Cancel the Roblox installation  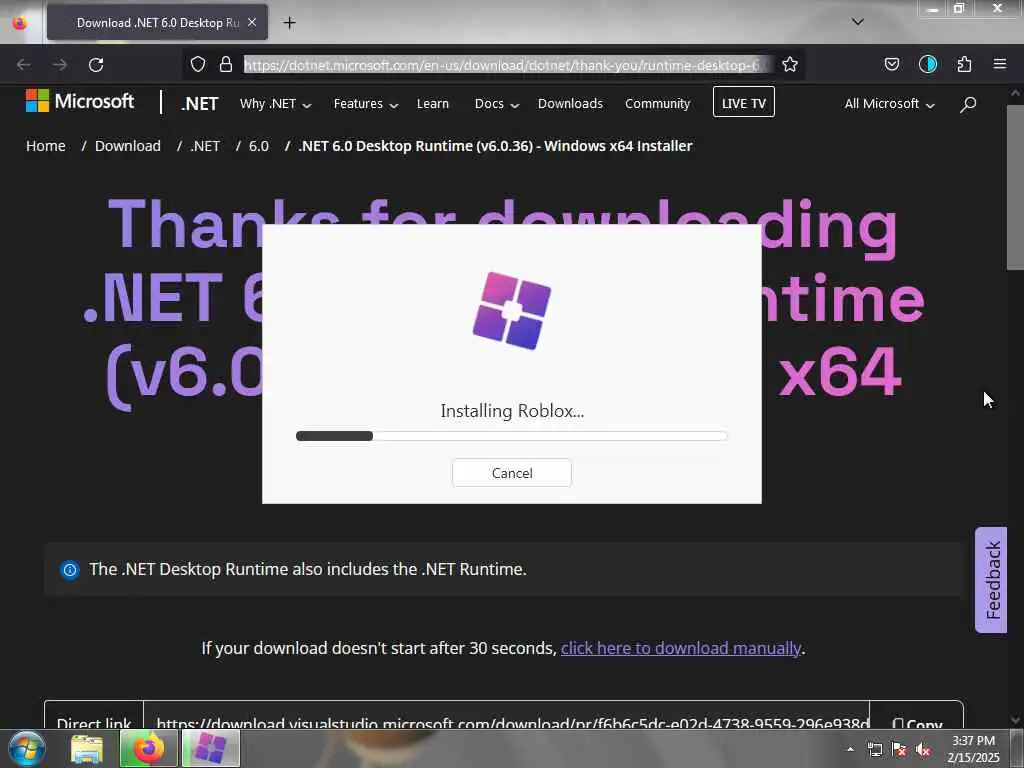click(511, 473)
